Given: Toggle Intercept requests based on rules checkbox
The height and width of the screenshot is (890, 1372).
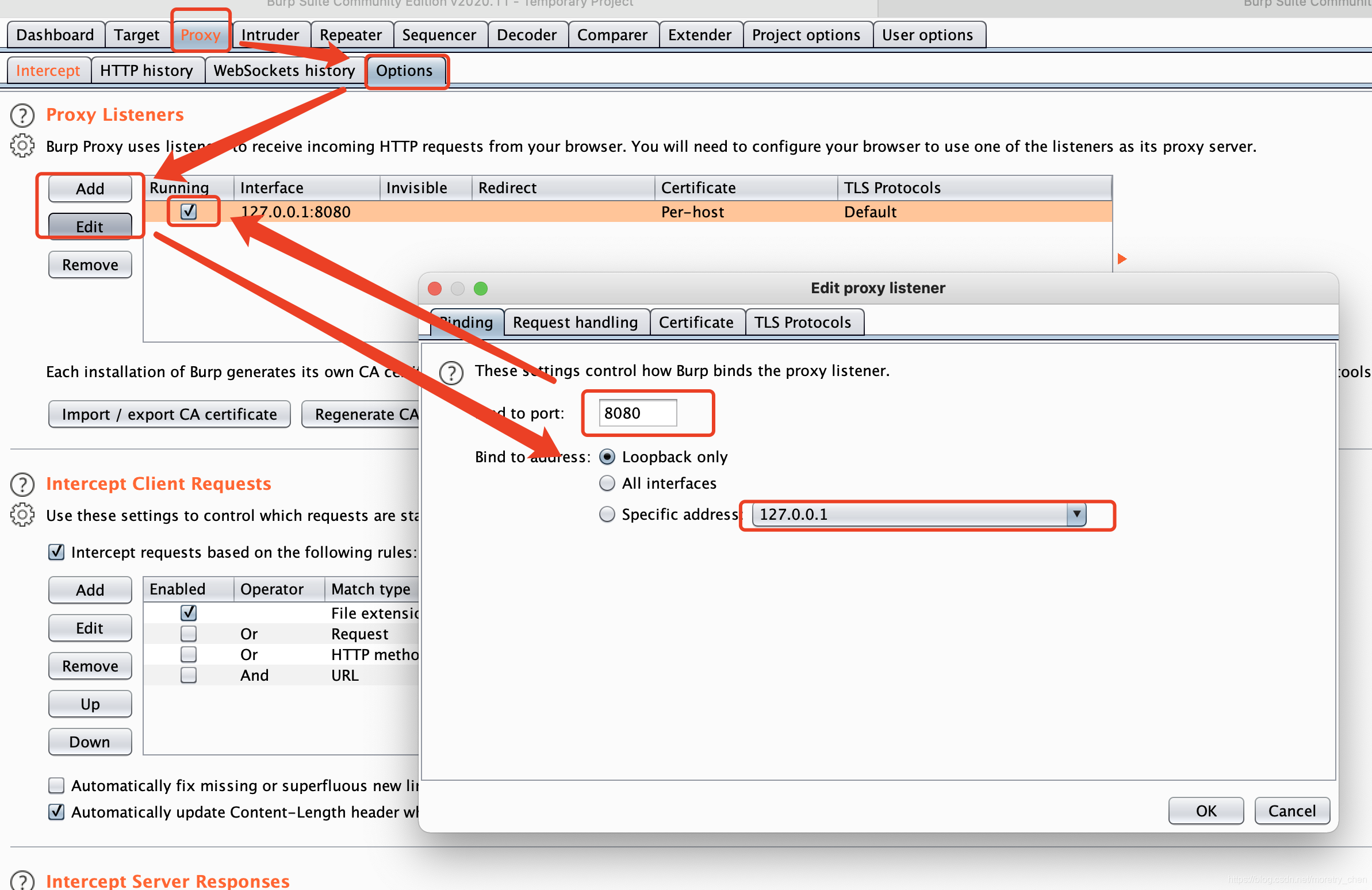Looking at the screenshot, I should coord(56,551).
